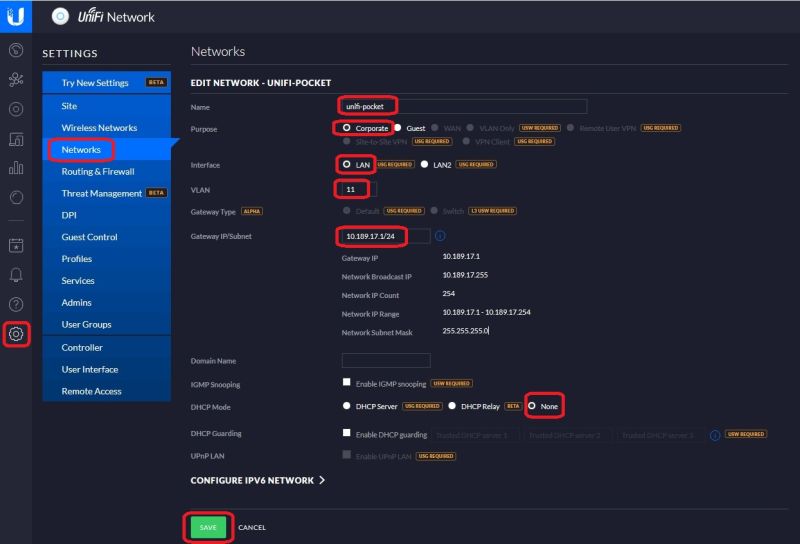Viewport: 800px width, 544px height.
Task: Enable DHCP guarding checkbox
Action: click(346, 433)
